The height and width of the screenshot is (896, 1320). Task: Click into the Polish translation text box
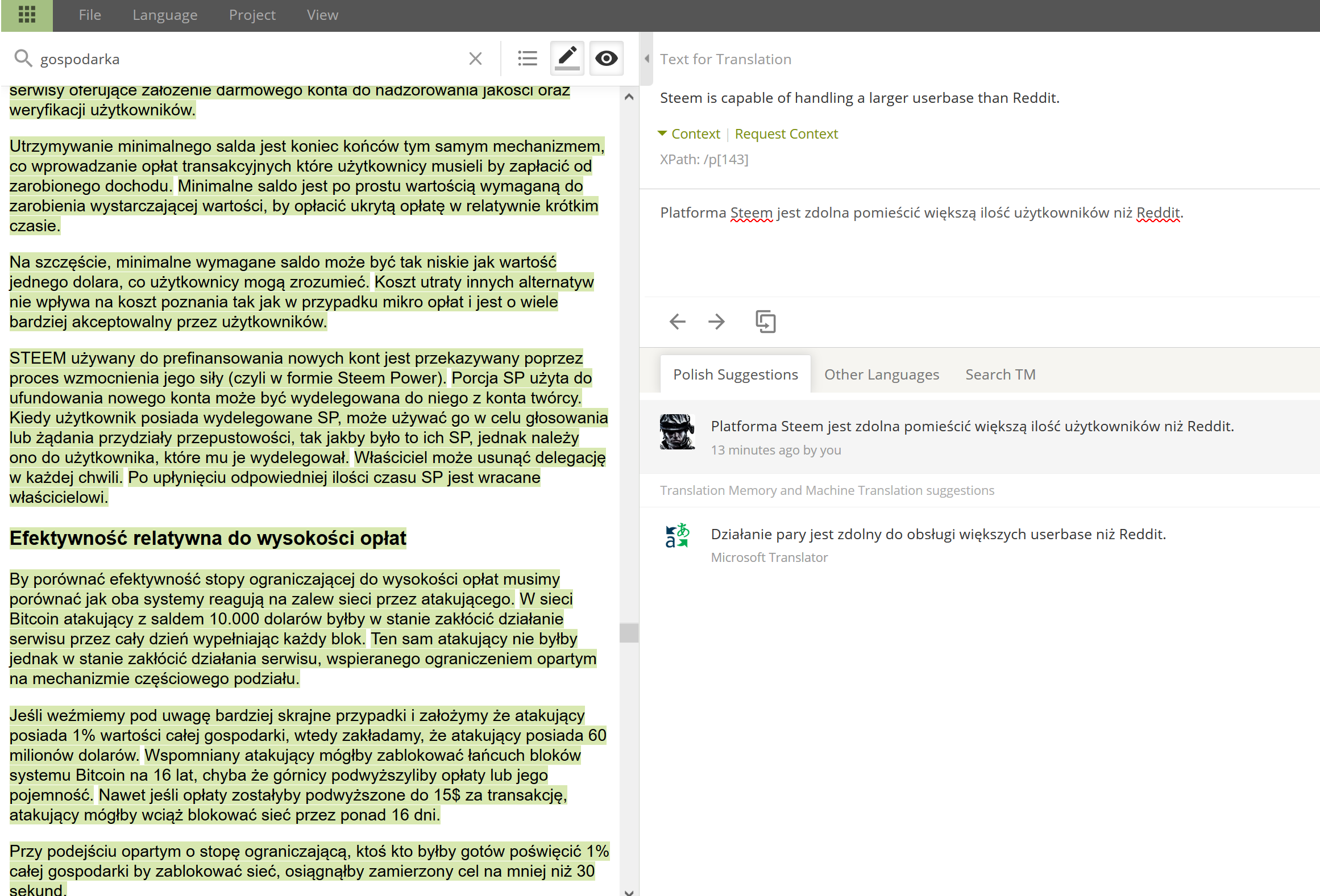tap(982, 244)
